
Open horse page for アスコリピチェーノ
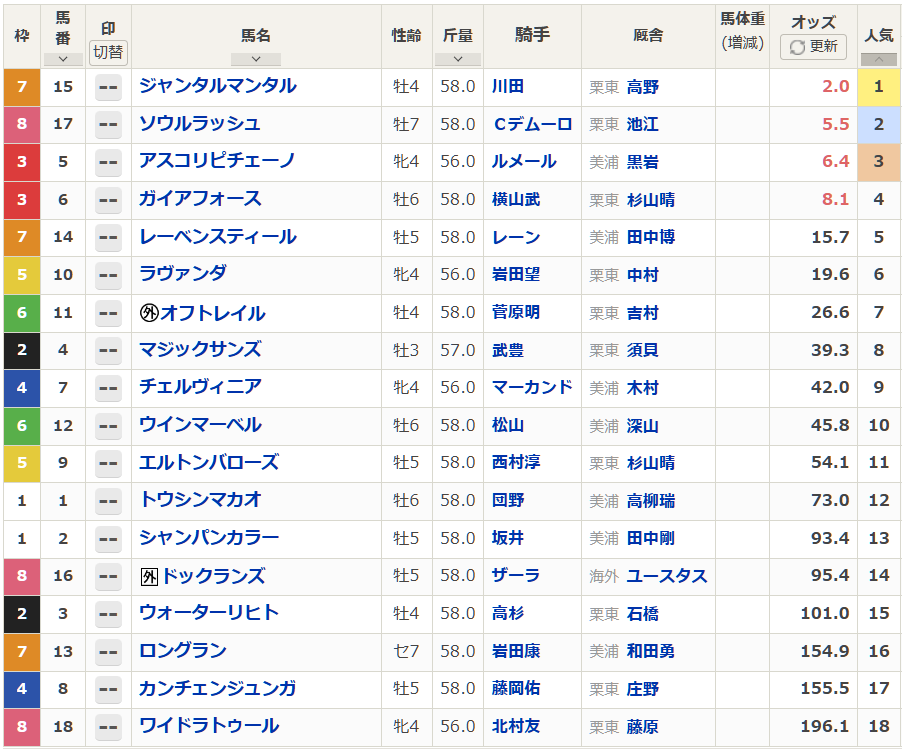pos(216,161)
